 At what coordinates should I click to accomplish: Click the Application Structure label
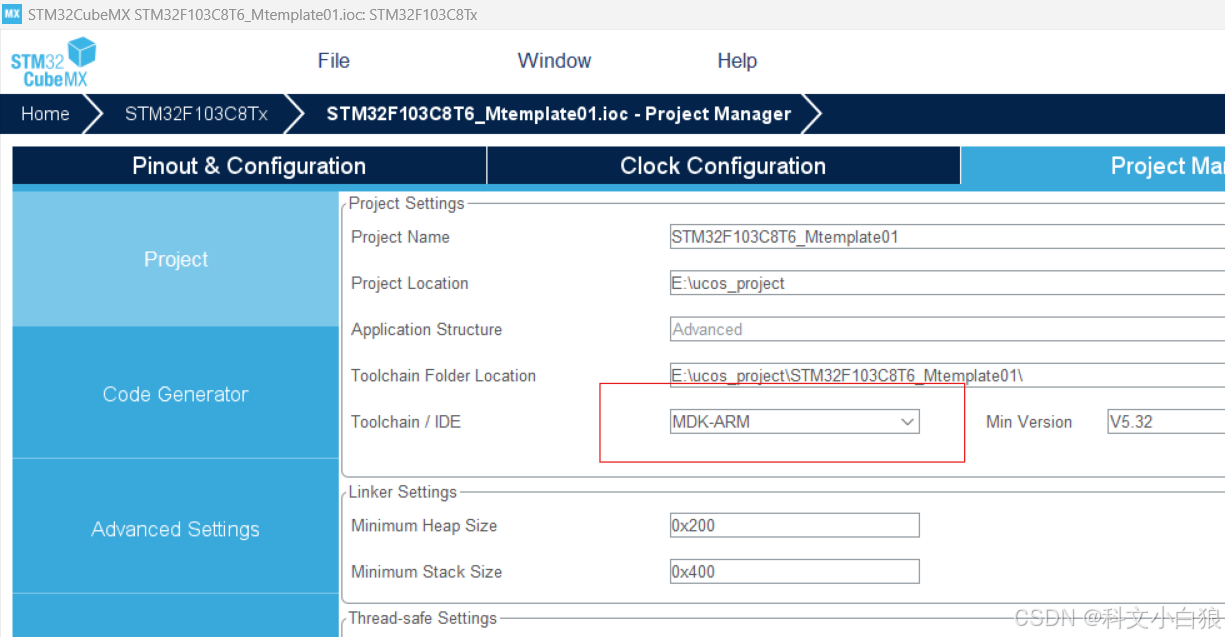427,329
